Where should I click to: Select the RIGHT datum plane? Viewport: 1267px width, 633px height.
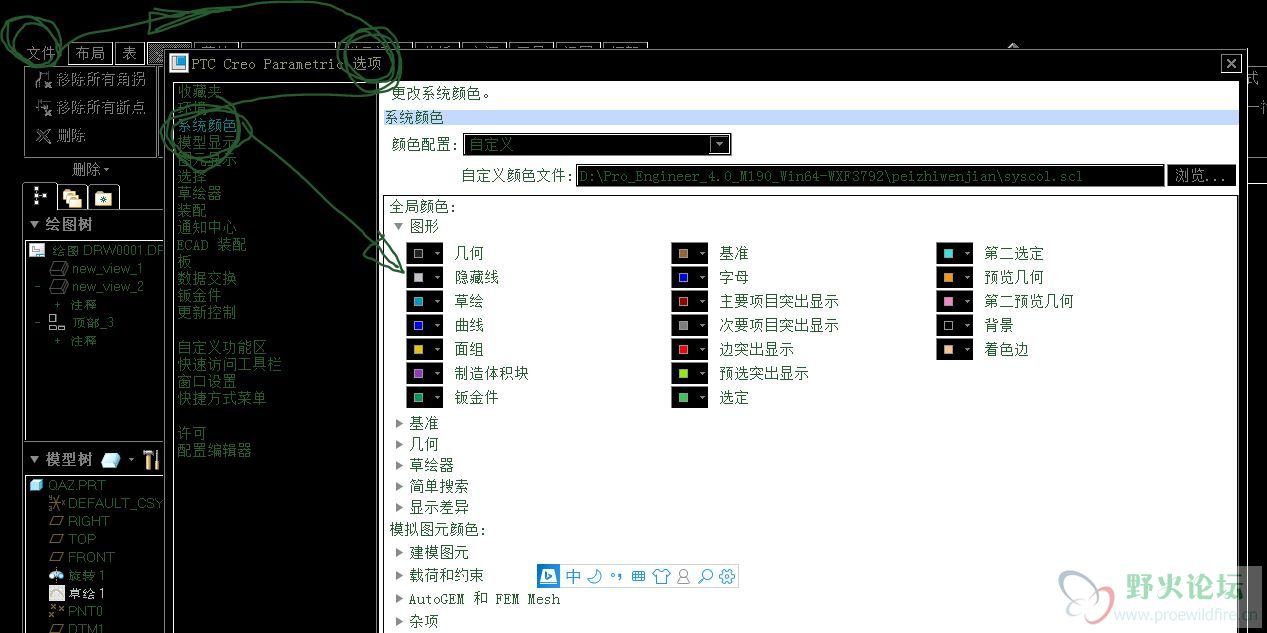[x=79, y=521]
